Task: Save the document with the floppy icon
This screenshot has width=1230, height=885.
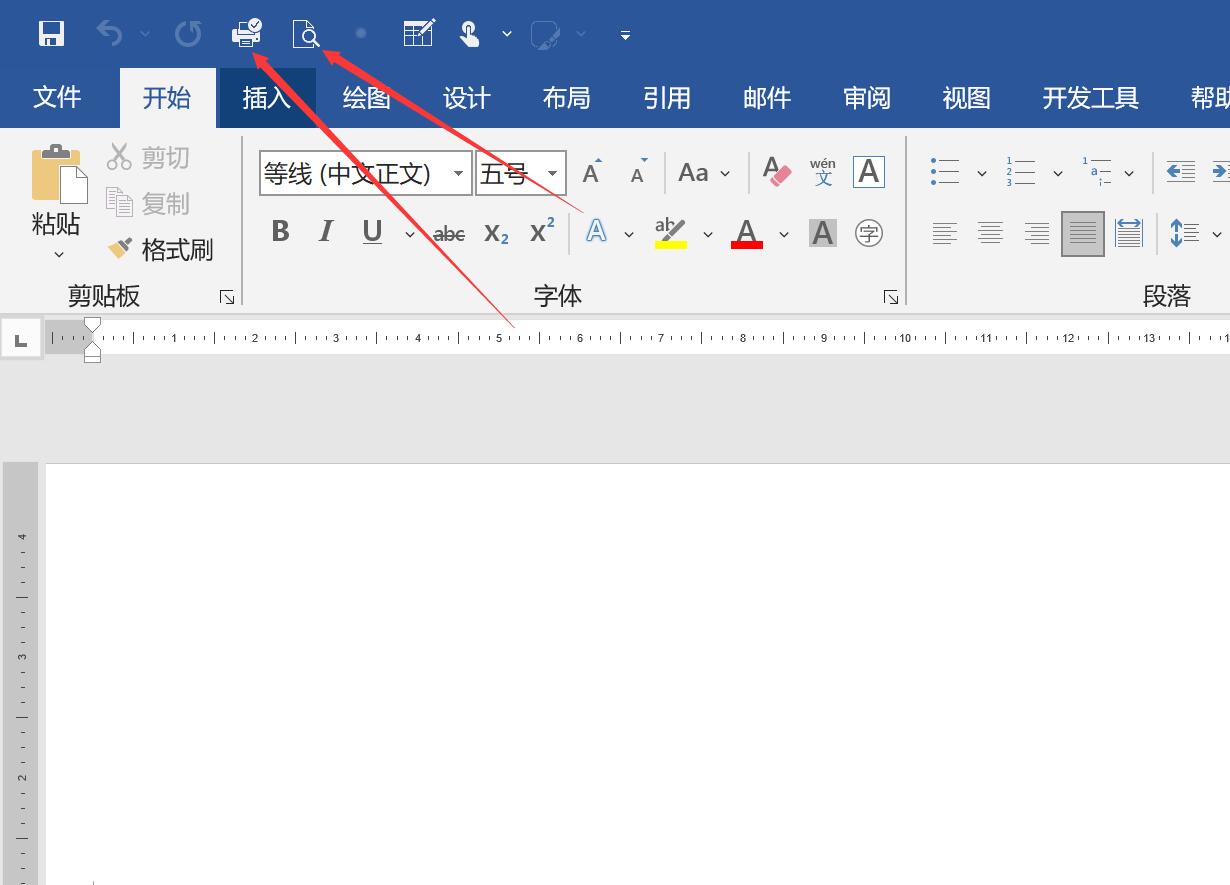Action: (x=51, y=34)
